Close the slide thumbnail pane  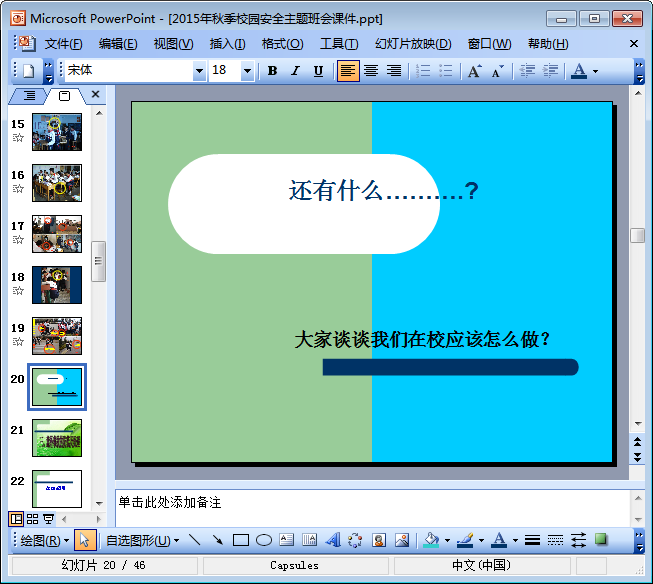[95, 95]
